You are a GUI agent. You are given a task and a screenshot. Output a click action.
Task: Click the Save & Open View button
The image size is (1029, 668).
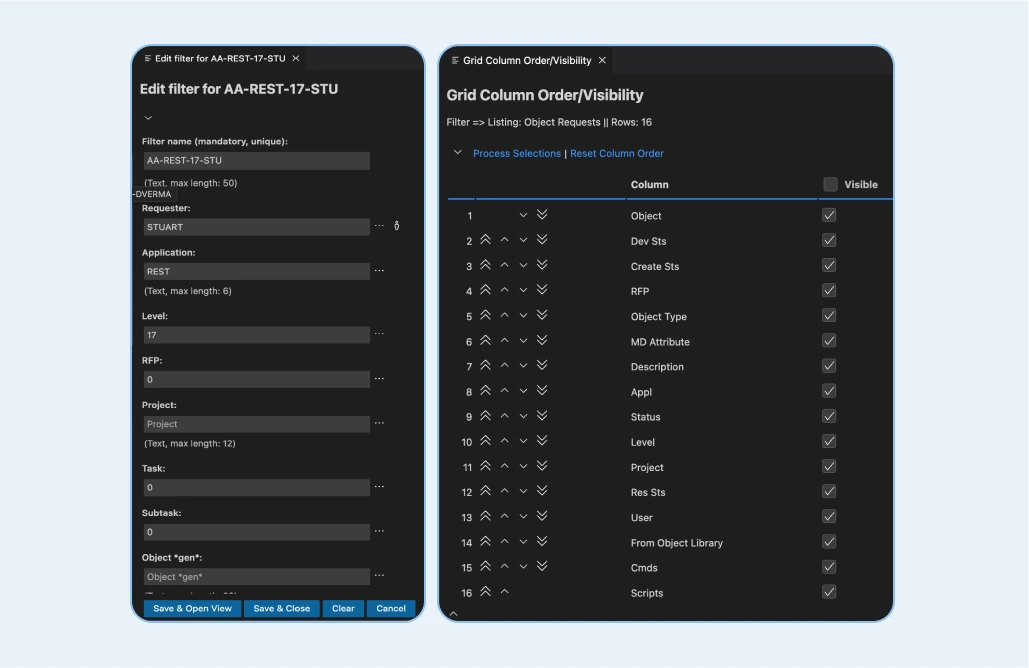tap(192, 608)
